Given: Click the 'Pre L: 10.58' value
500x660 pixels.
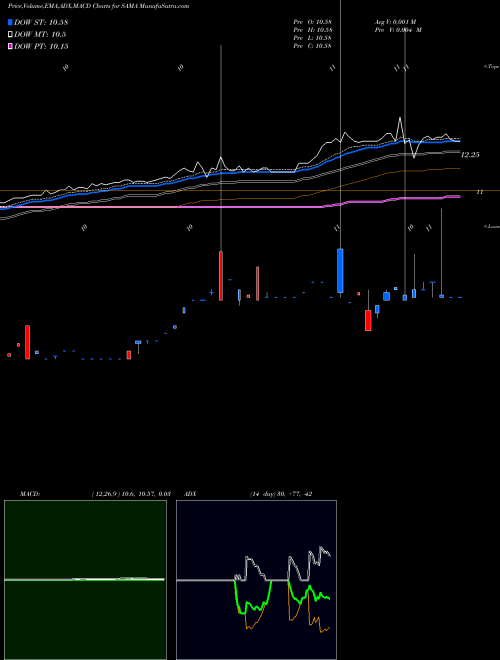Looking at the screenshot, I should [x=313, y=38].
